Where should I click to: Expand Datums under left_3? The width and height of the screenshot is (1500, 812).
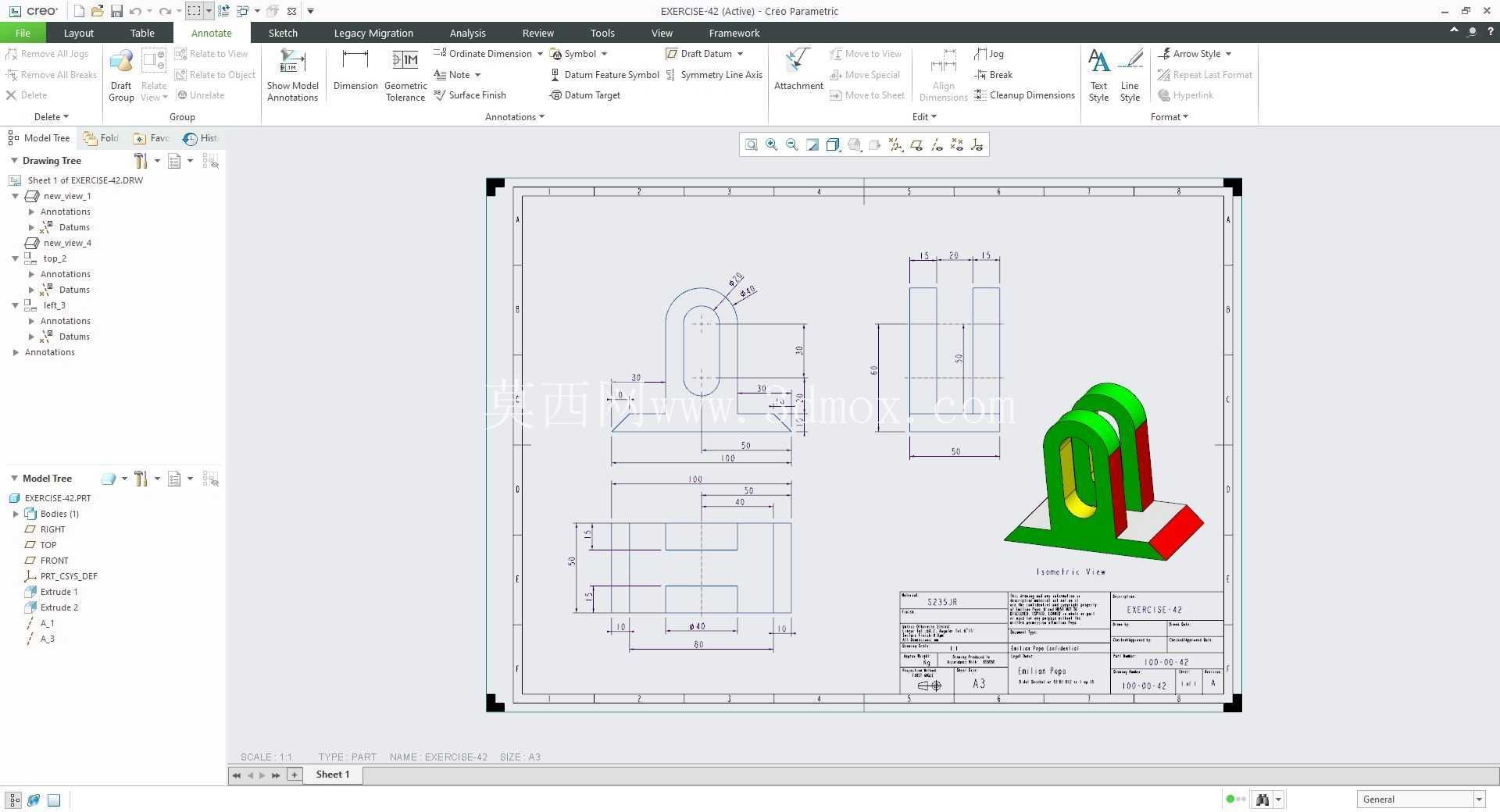click(x=31, y=337)
